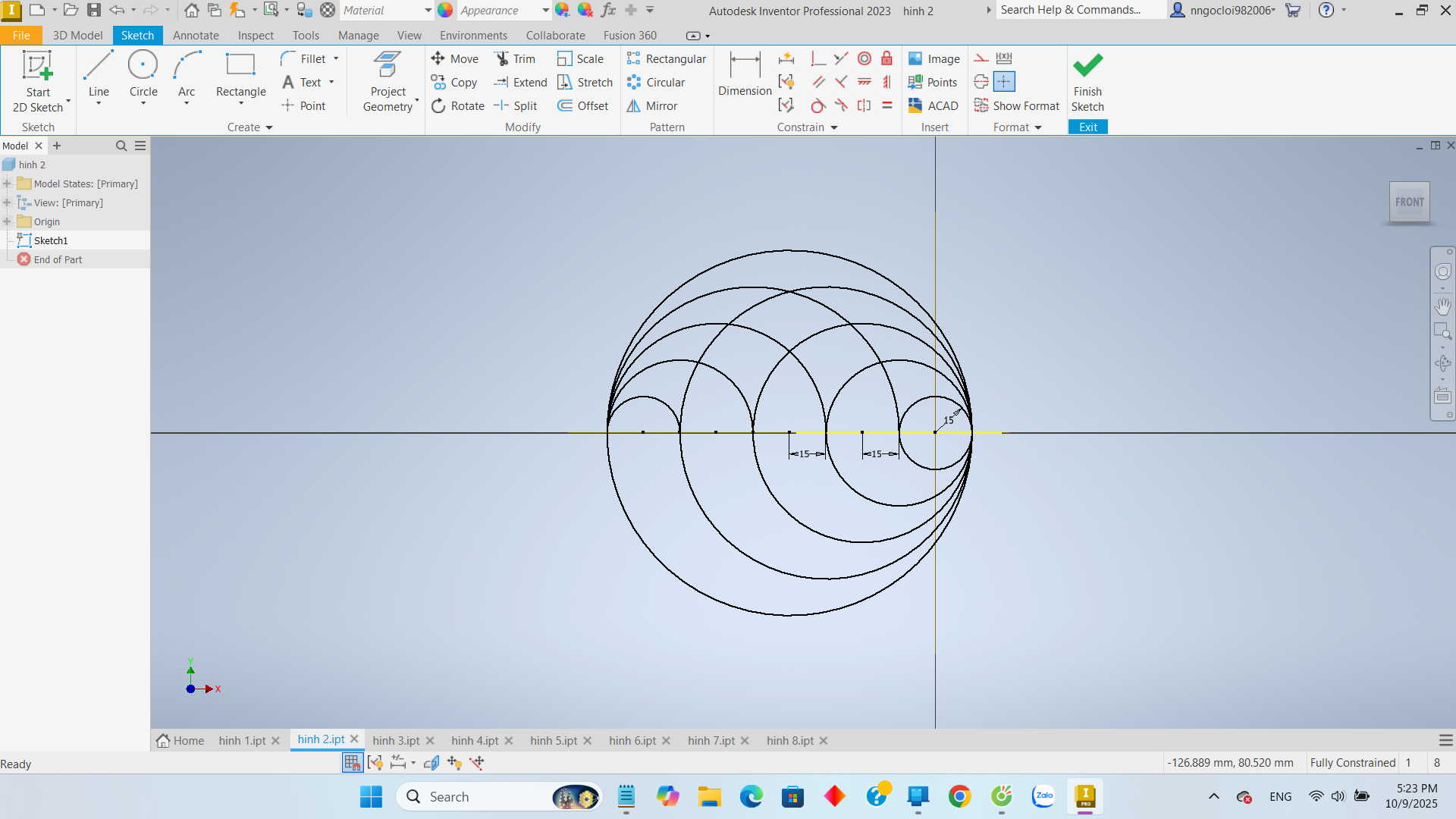
Task: Toggle Centerline format button
Action: pos(981,81)
